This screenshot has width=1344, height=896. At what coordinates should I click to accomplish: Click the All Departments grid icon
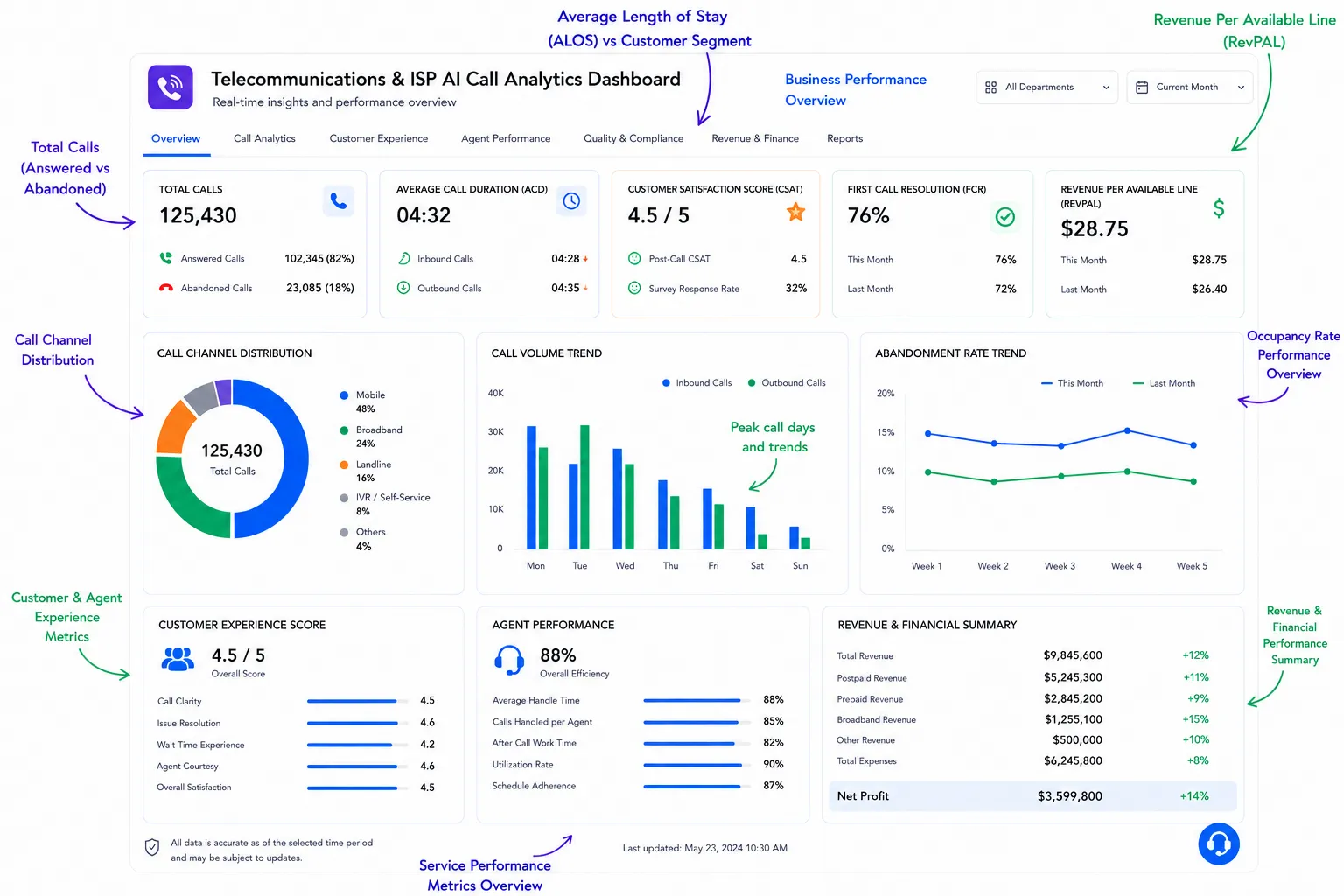click(x=991, y=87)
